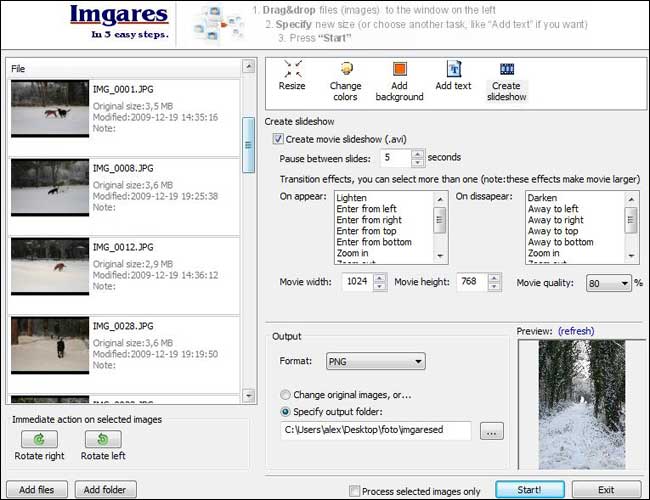Click On dissapear list scroll down arrow
The width and height of the screenshot is (650, 500).
point(631,256)
